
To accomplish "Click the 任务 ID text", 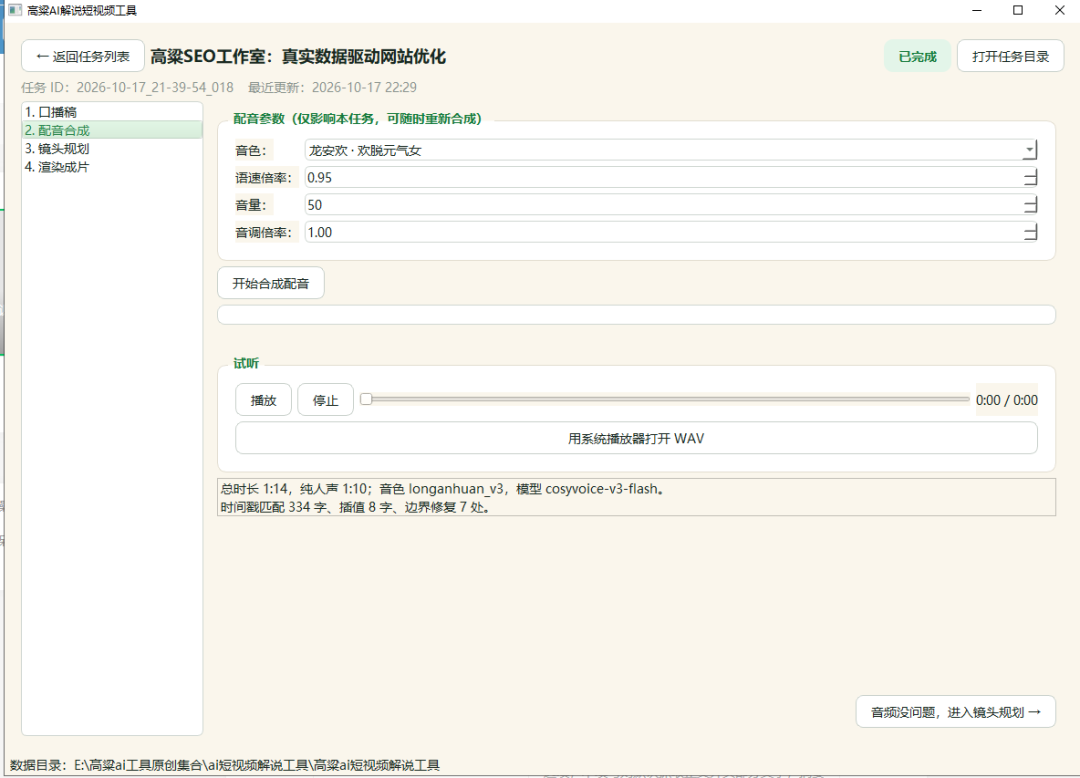I will coord(127,87).
